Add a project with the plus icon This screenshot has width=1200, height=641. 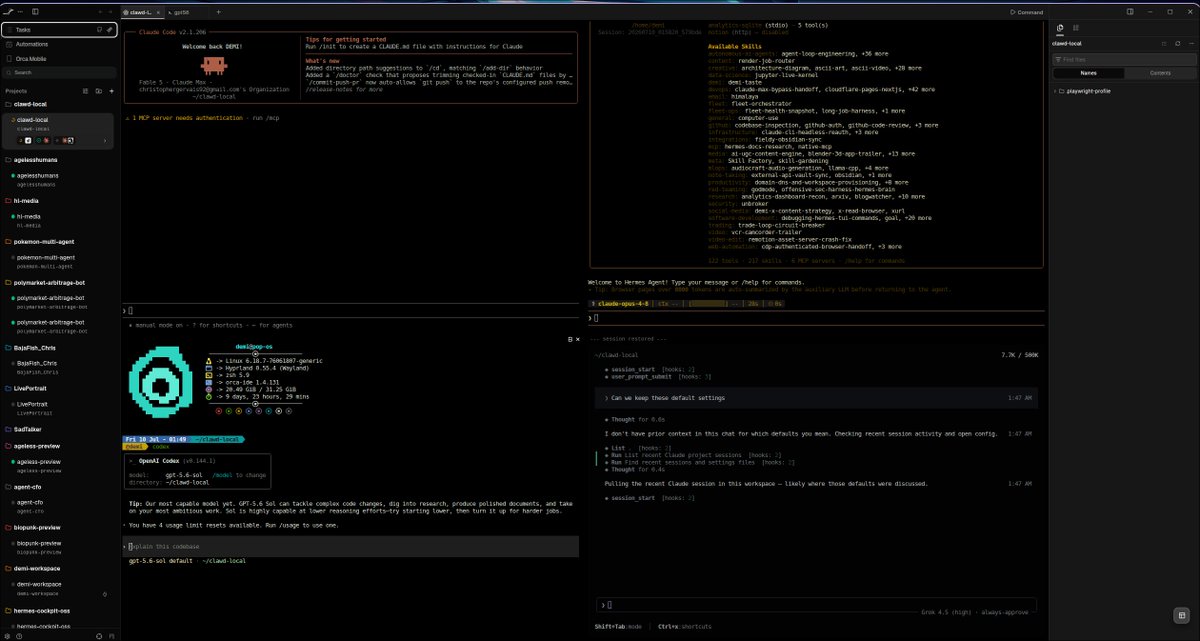110,91
